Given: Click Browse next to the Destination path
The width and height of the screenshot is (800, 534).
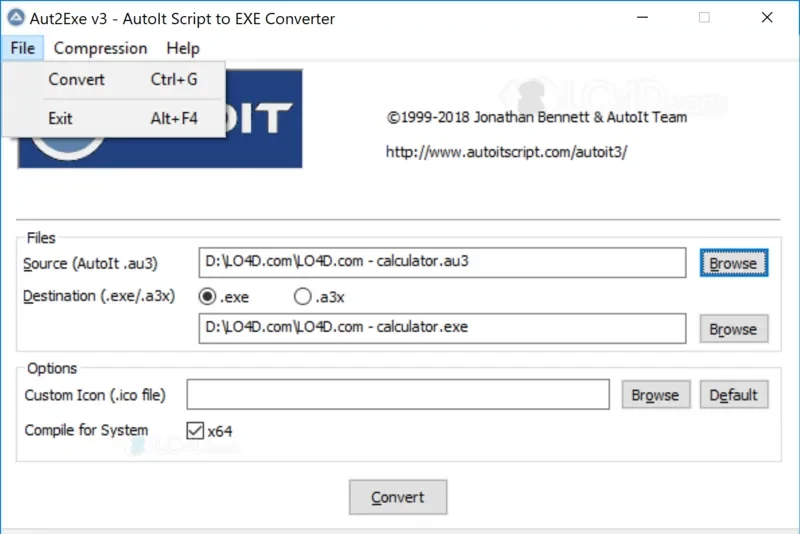Looking at the screenshot, I should pos(734,329).
